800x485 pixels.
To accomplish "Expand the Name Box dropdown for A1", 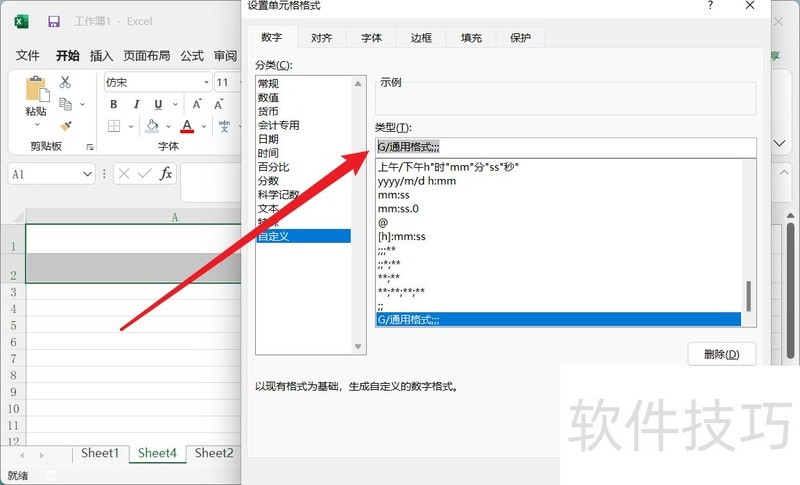I will click(x=87, y=174).
